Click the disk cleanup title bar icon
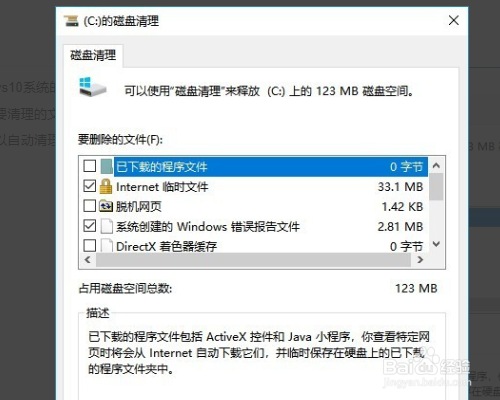 click(x=71, y=21)
